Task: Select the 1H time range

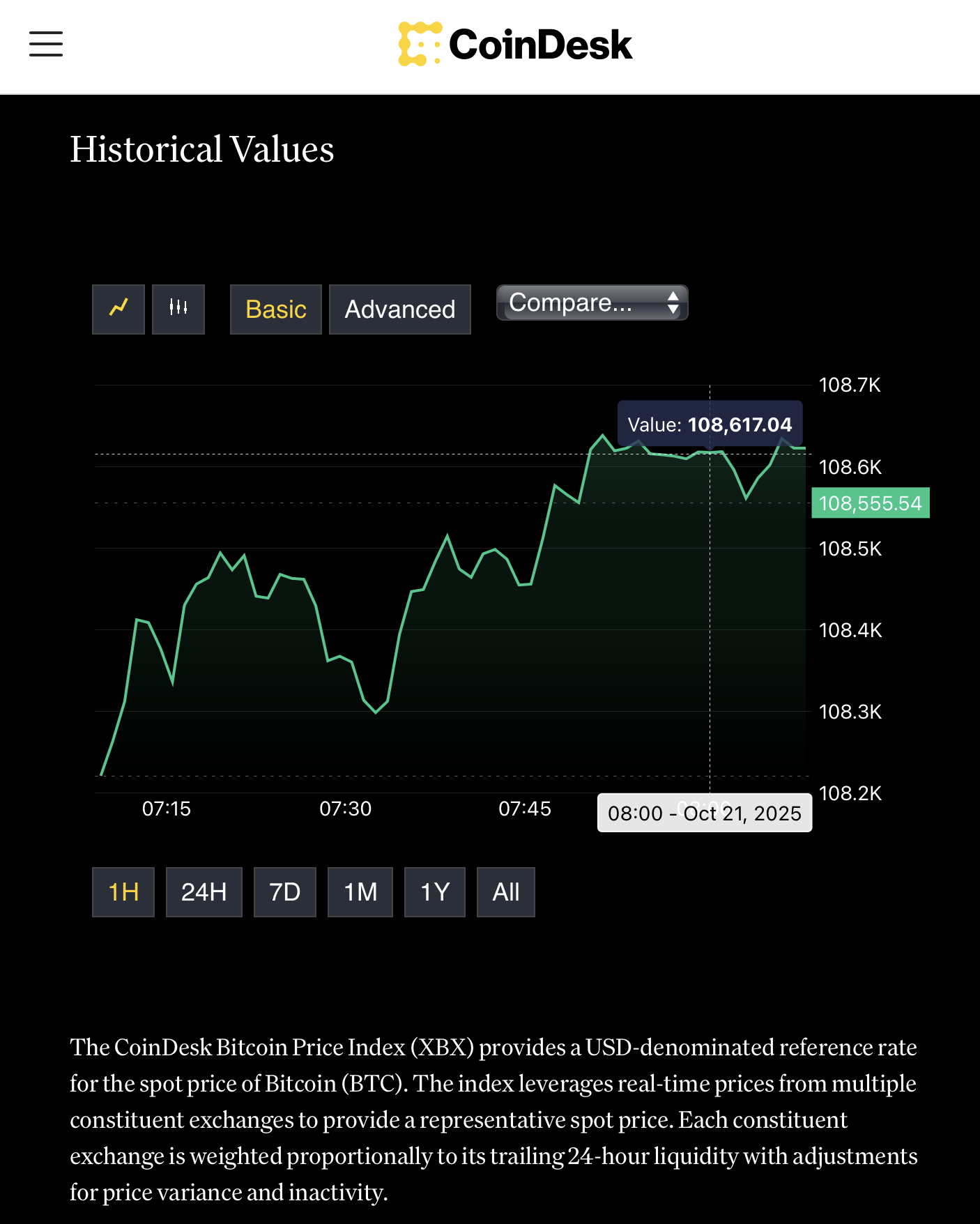Action: [123, 892]
